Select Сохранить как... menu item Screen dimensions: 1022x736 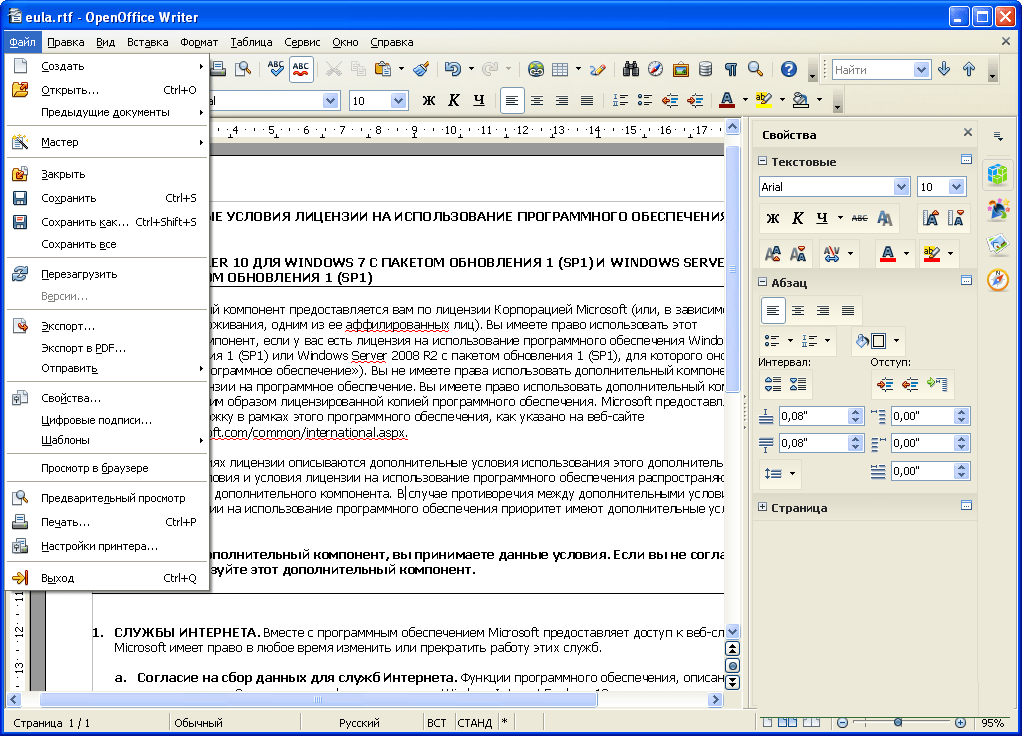pyautogui.click(x=107, y=222)
